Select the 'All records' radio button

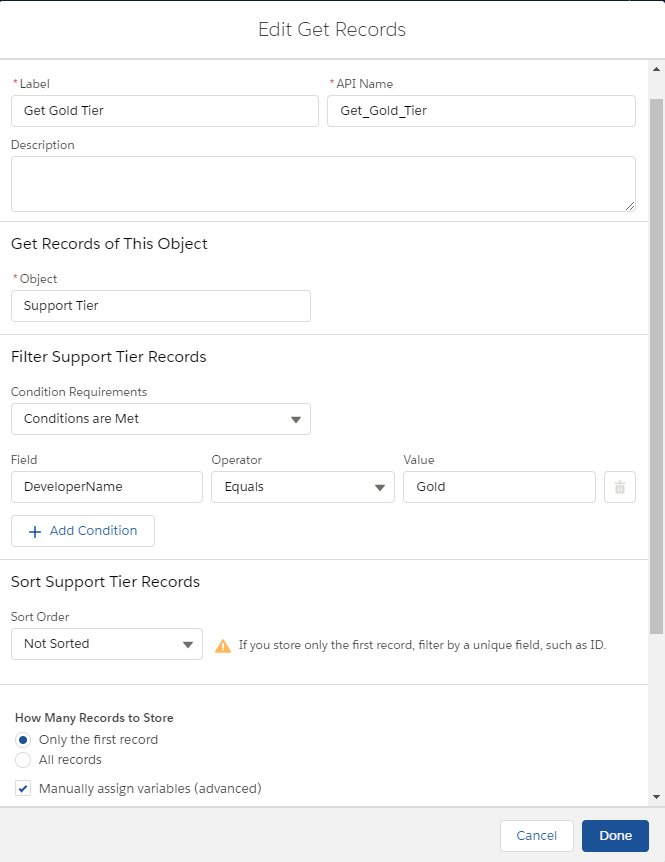point(23,760)
